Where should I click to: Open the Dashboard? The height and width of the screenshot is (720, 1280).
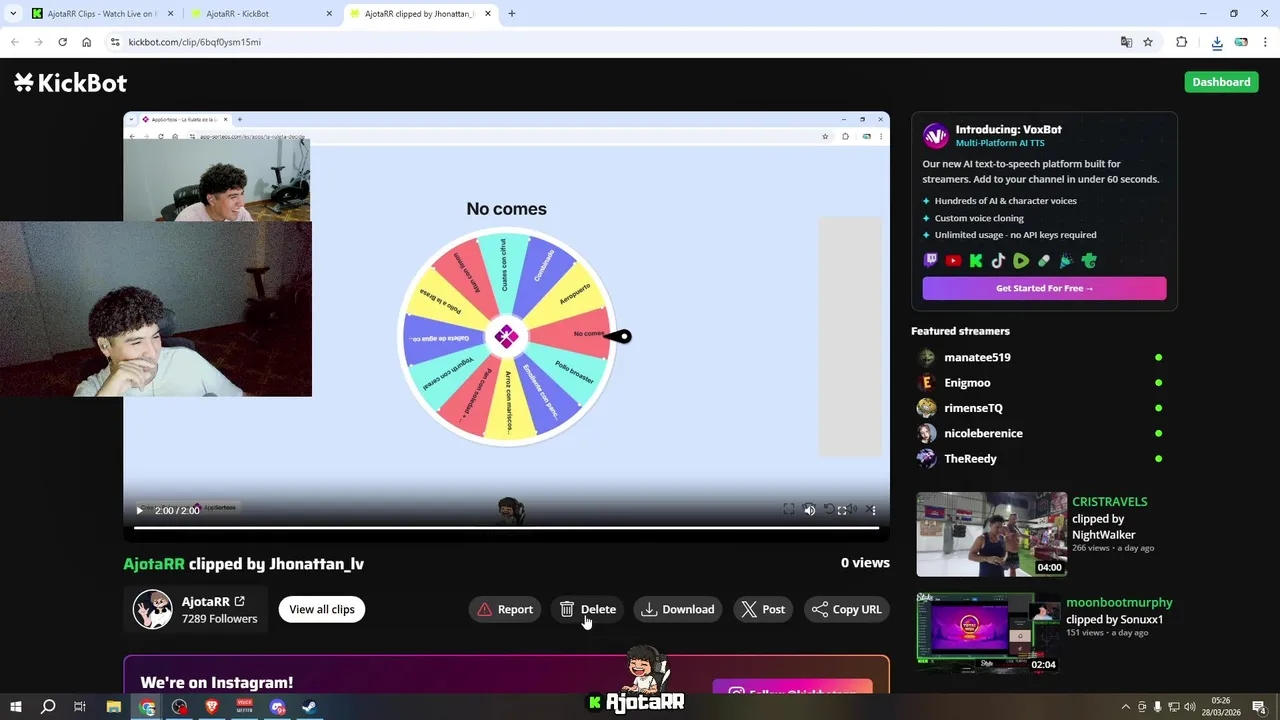point(1221,82)
